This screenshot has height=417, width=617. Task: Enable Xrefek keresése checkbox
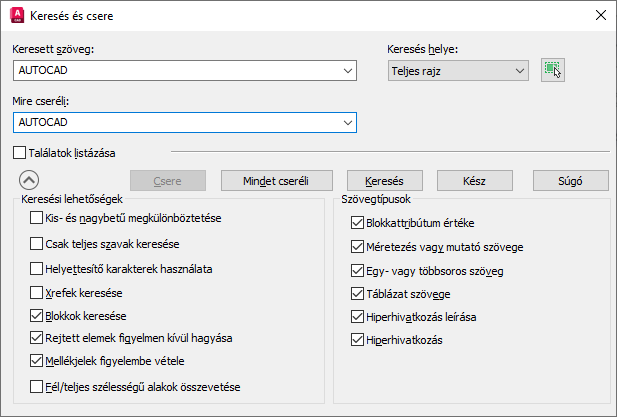click(37, 294)
